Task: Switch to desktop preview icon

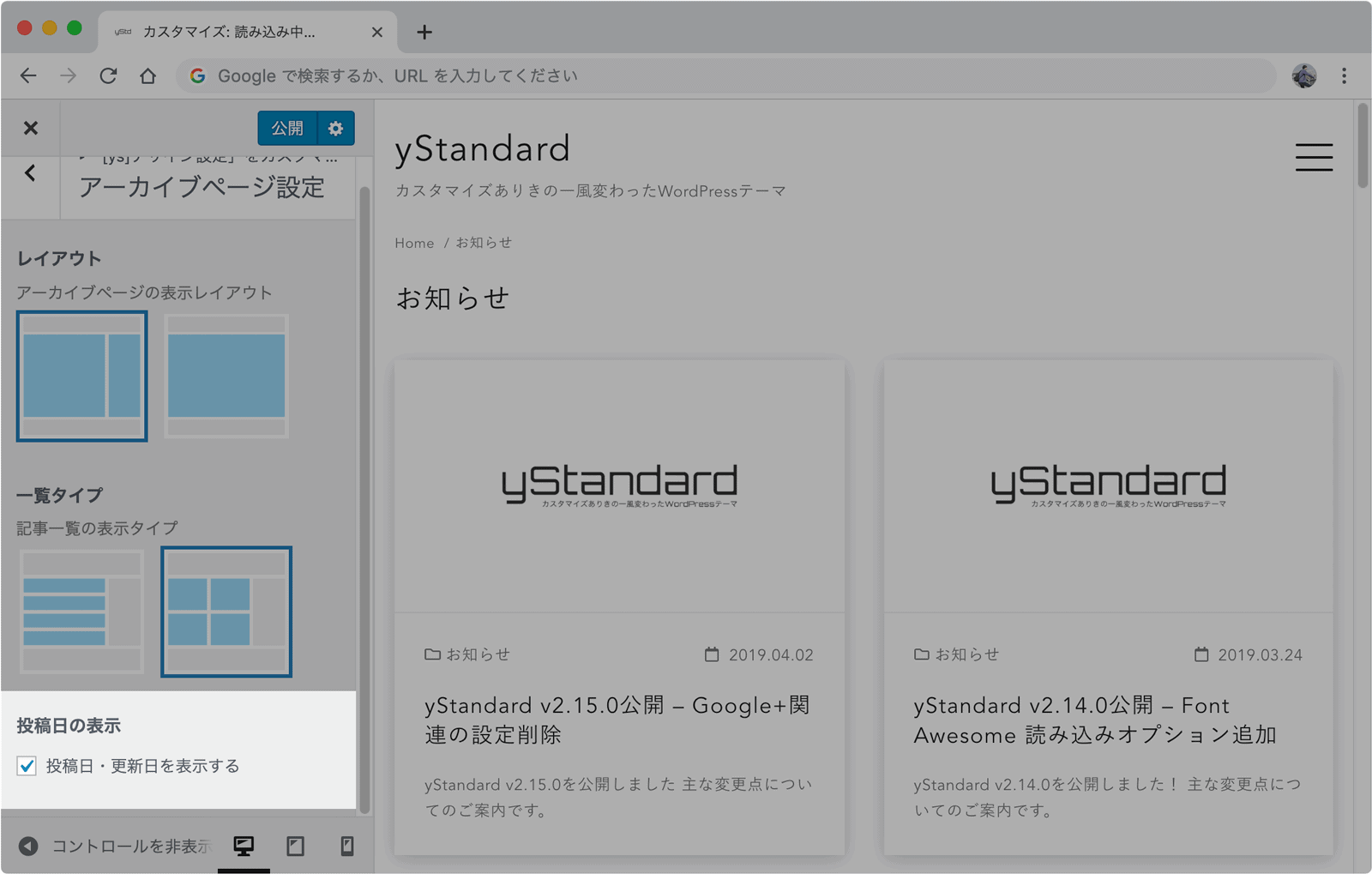Action: (x=244, y=847)
